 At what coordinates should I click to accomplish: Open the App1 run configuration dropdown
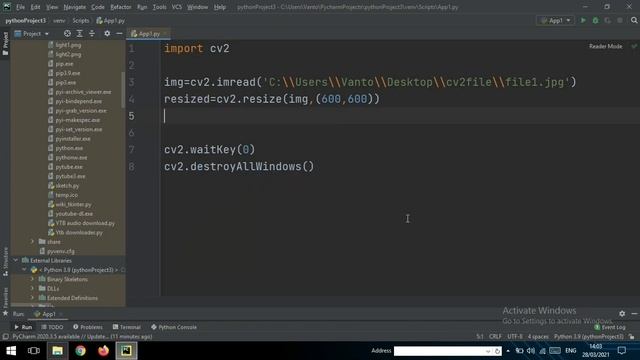pos(556,20)
